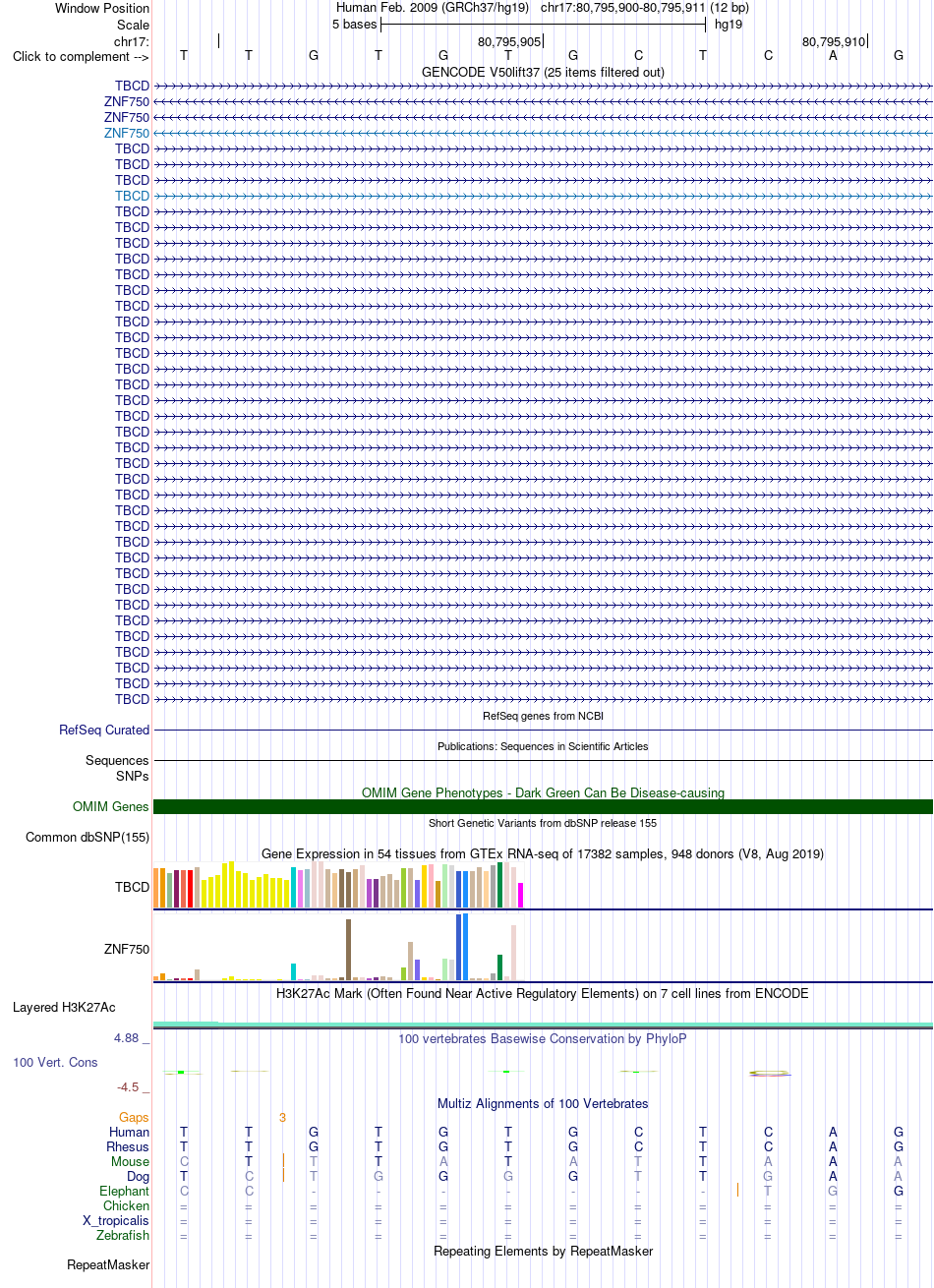Open '100 vertebrates Basewise Conservation by PhyloP'
The height and width of the screenshot is (1288, 934).
point(543,1039)
